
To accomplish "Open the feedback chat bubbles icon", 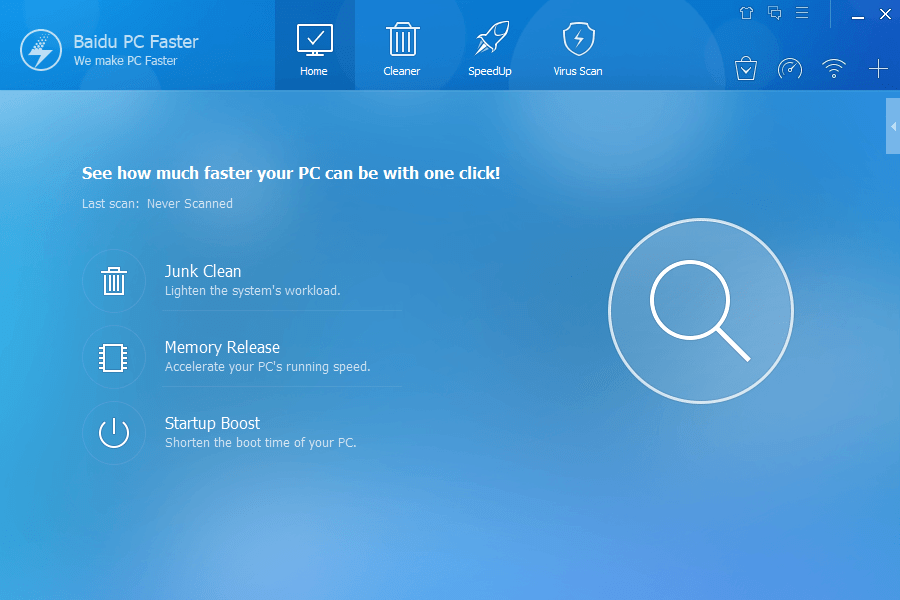I will pyautogui.click(x=774, y=13).
